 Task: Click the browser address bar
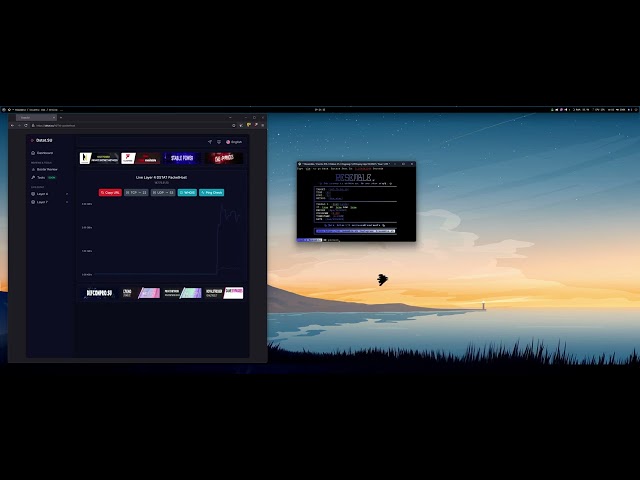(131, 125)
